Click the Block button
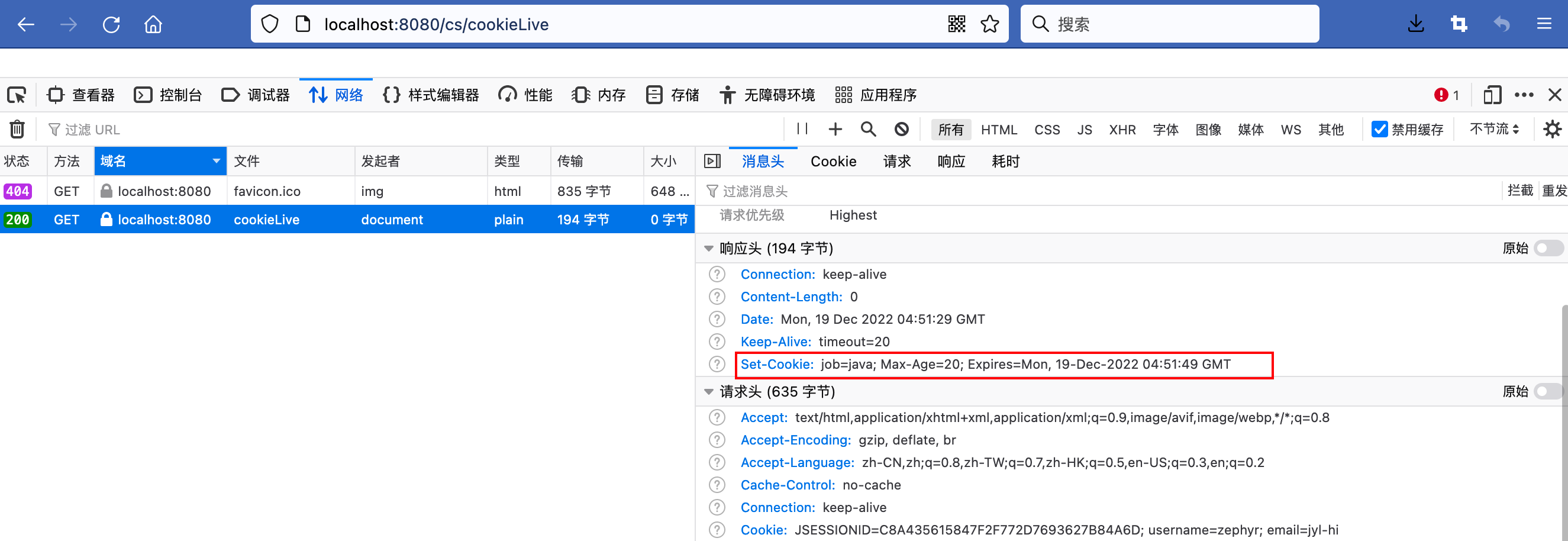The width and height of the screenshot is (1568, 541). click(x=1520, y=191)
